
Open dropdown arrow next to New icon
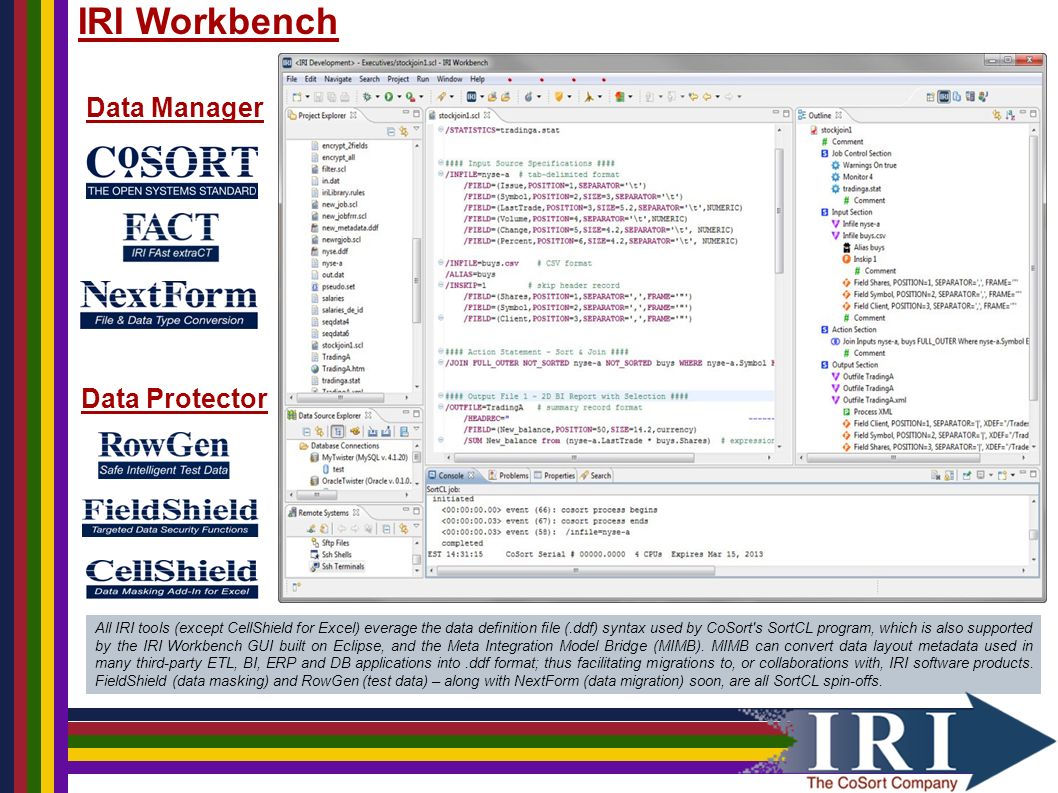307,97
